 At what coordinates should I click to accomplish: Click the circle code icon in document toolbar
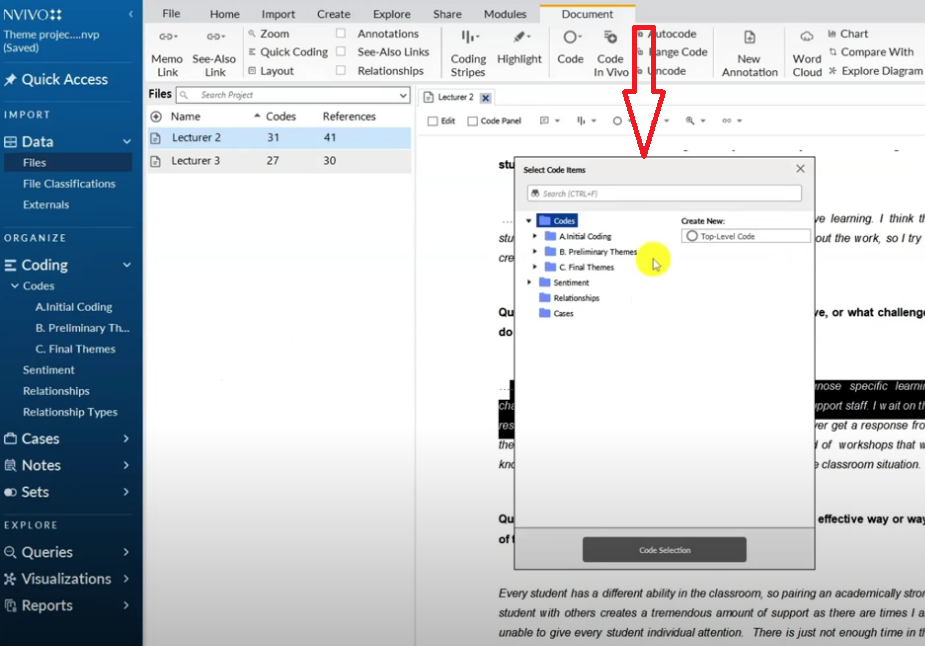[x=617, y=120]
